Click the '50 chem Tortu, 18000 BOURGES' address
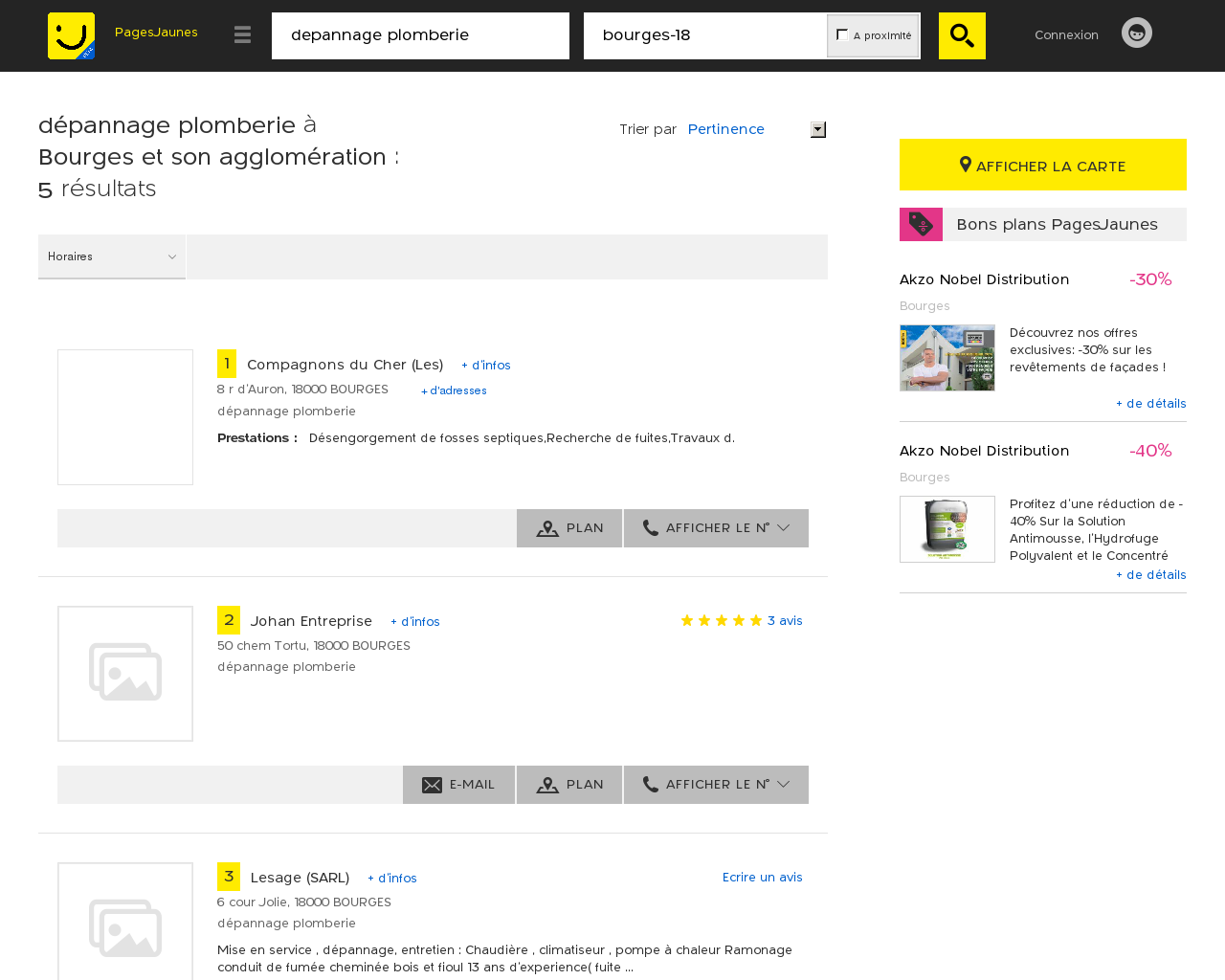The image size is (1225, 980). (x=314, y=646)
